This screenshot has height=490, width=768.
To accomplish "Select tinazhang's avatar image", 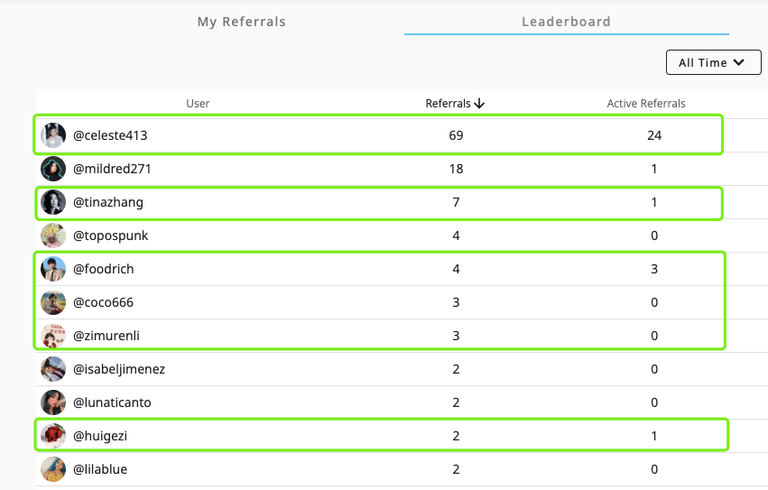I will [53, 202].
